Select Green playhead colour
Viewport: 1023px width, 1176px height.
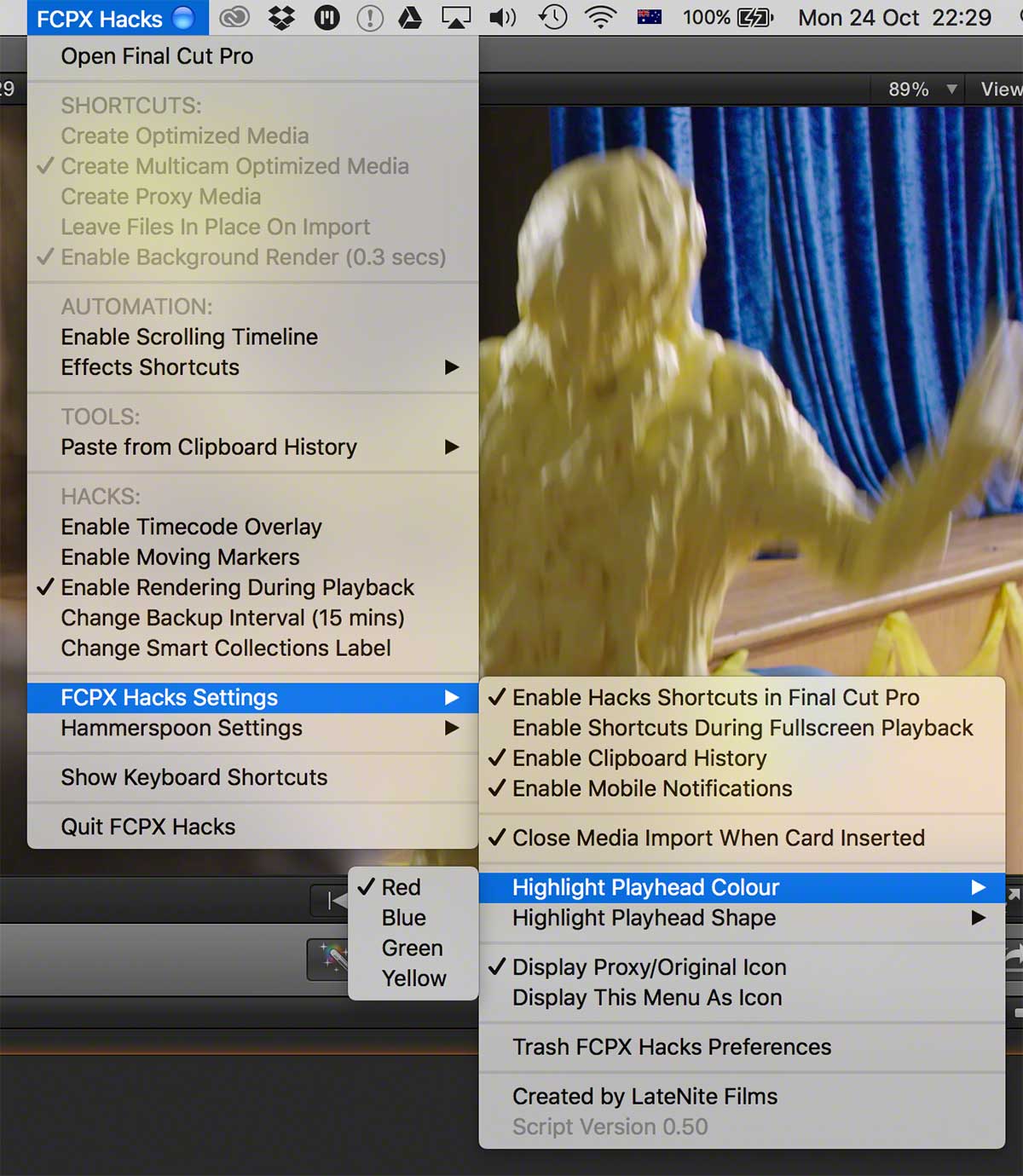tap(413, 948)
